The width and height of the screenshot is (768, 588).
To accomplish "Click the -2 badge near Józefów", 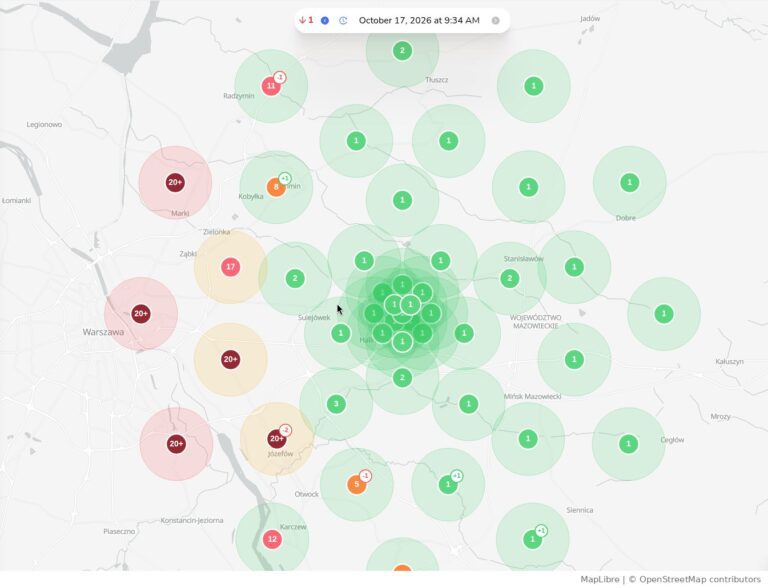I will click(x=286, y=430).
